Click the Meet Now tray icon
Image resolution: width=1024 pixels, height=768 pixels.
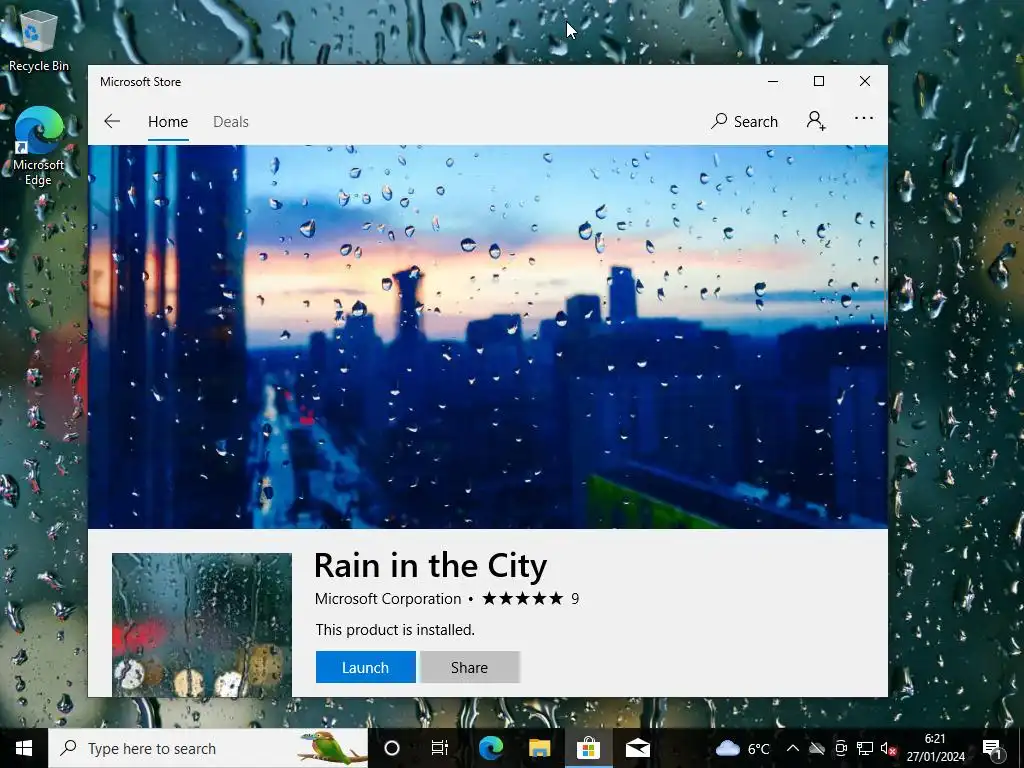click(841, 748)
